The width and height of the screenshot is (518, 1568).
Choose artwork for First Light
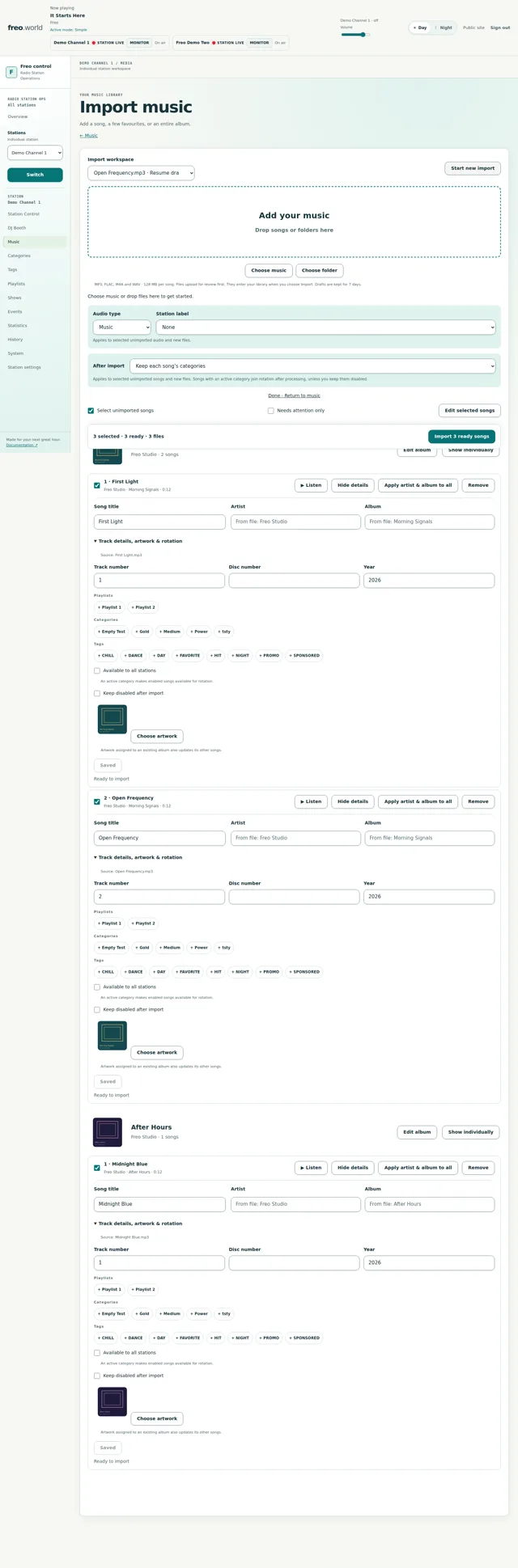157,737
